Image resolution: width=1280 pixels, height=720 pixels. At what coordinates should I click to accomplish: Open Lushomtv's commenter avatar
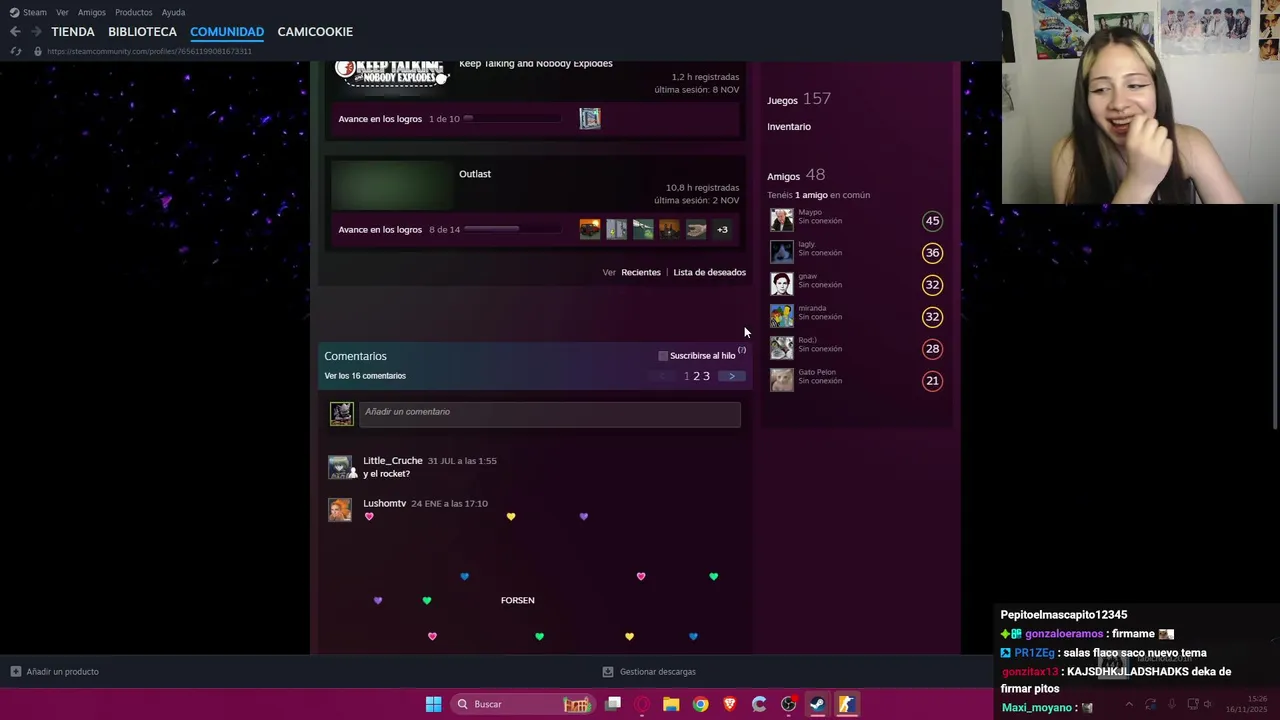pos(340,510)
